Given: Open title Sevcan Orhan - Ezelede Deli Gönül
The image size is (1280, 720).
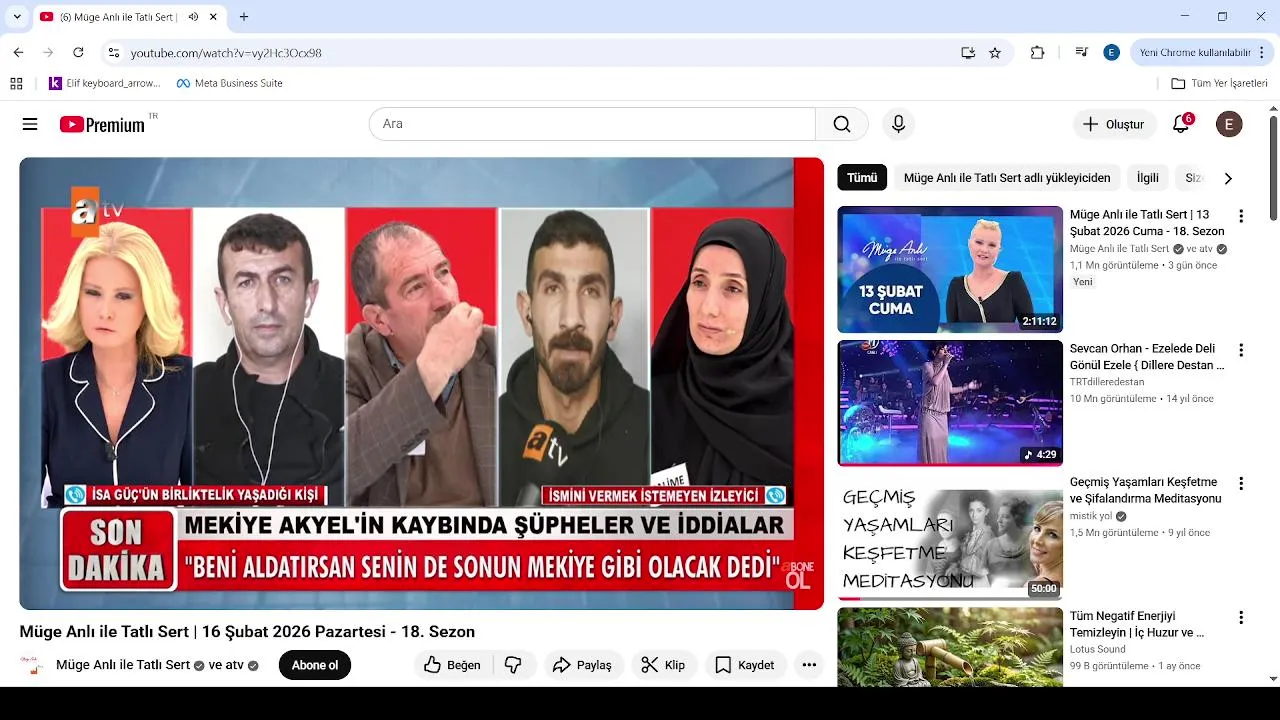Looking at the screenshot, I should [x=1147, y=357].
